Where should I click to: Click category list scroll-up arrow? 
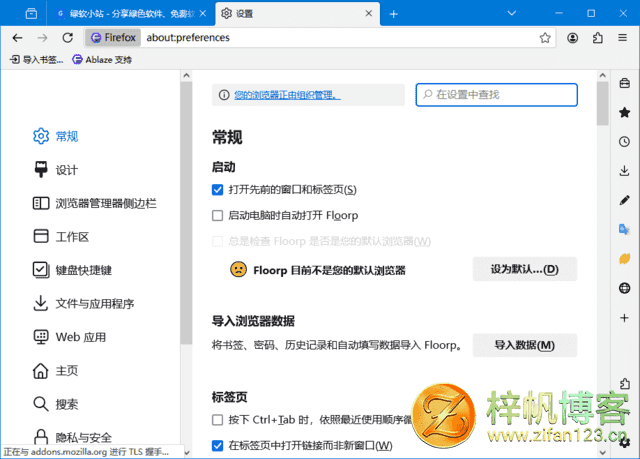click(186, 75)
